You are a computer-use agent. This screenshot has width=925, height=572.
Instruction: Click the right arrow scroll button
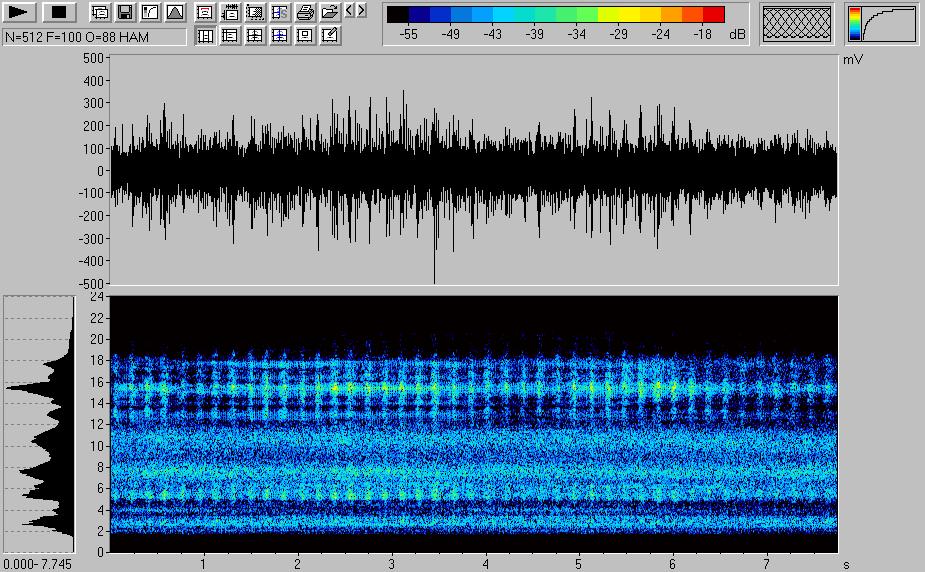361,11
